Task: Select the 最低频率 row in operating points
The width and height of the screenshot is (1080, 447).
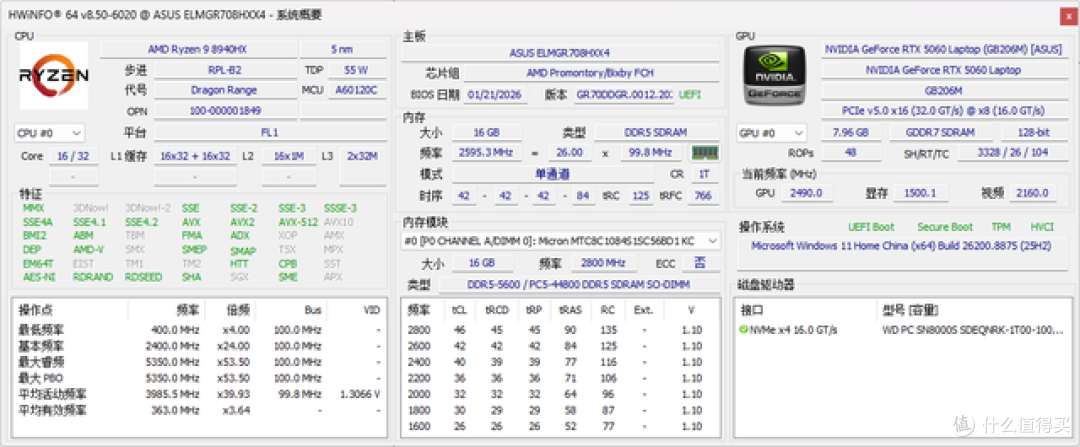Action: [x=199, y=330]
